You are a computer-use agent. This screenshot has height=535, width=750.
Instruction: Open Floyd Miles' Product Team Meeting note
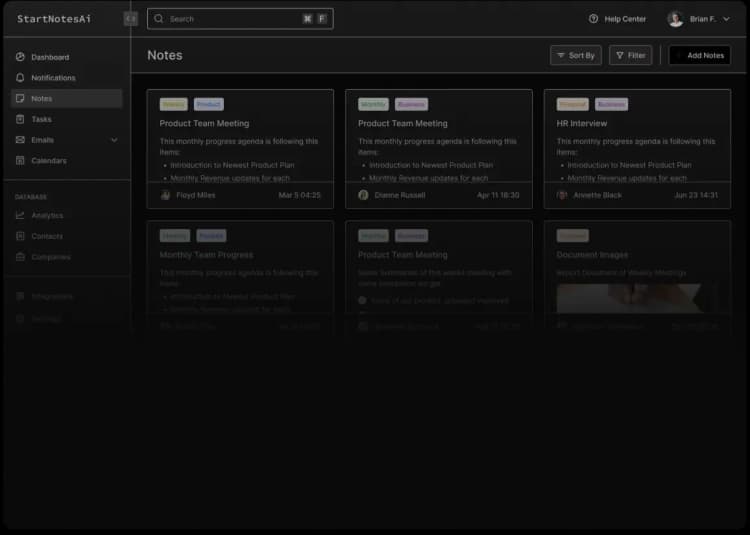pyautogui.click(x=241, y=149)
